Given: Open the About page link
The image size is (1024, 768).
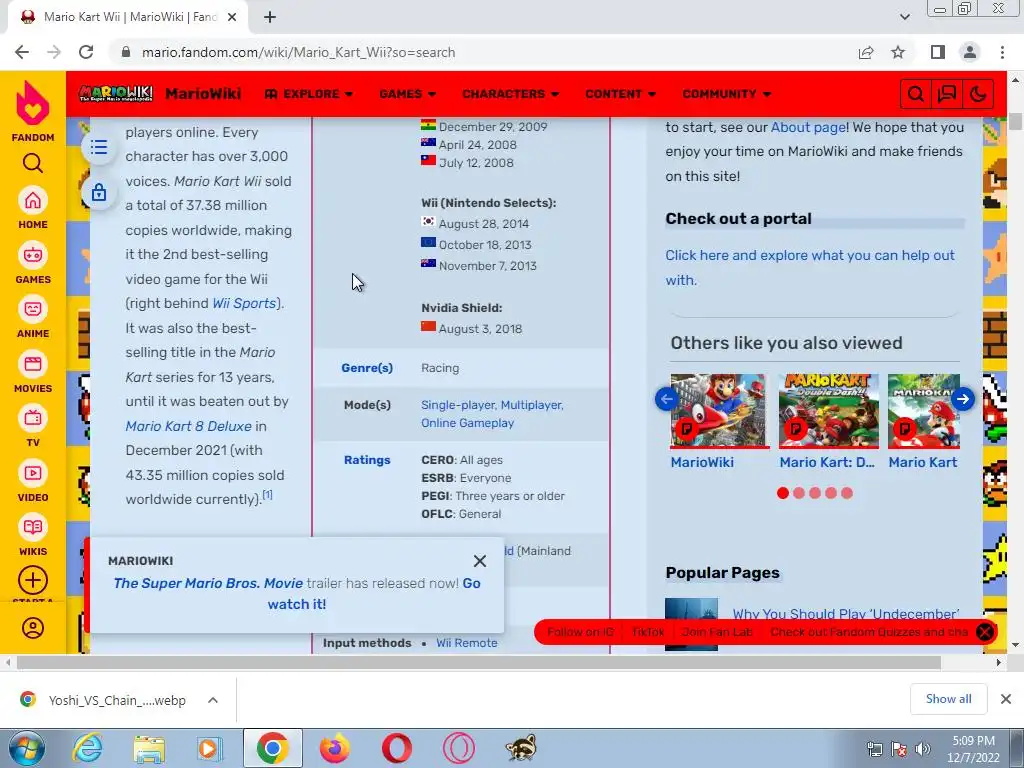Looking at the screenshot, I should pos(810,127).
